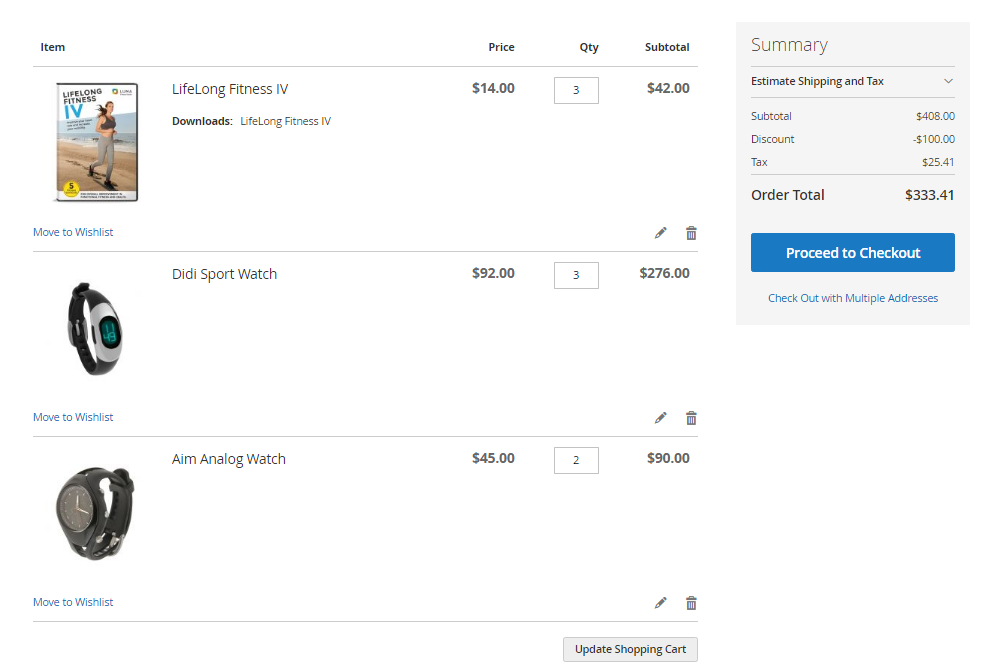Open the Aim Analog Watch title link
993x667 pixels.
229,459
